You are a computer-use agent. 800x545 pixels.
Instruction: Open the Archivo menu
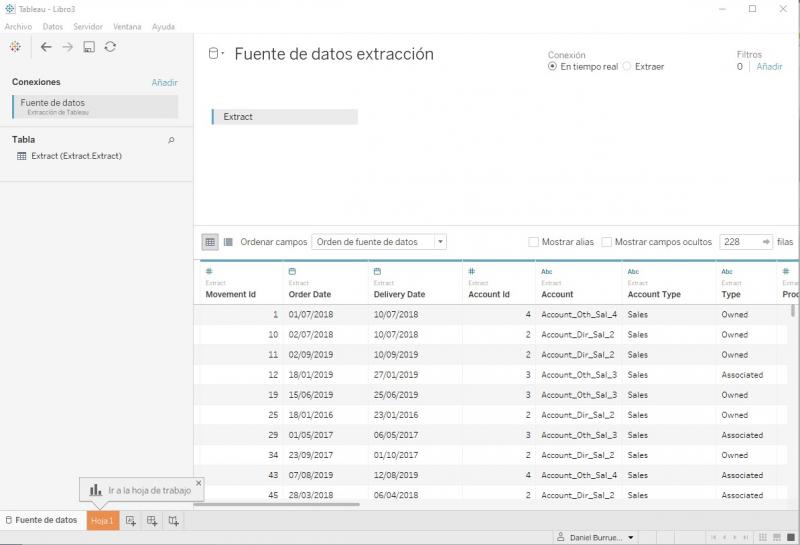click(18, 27)
